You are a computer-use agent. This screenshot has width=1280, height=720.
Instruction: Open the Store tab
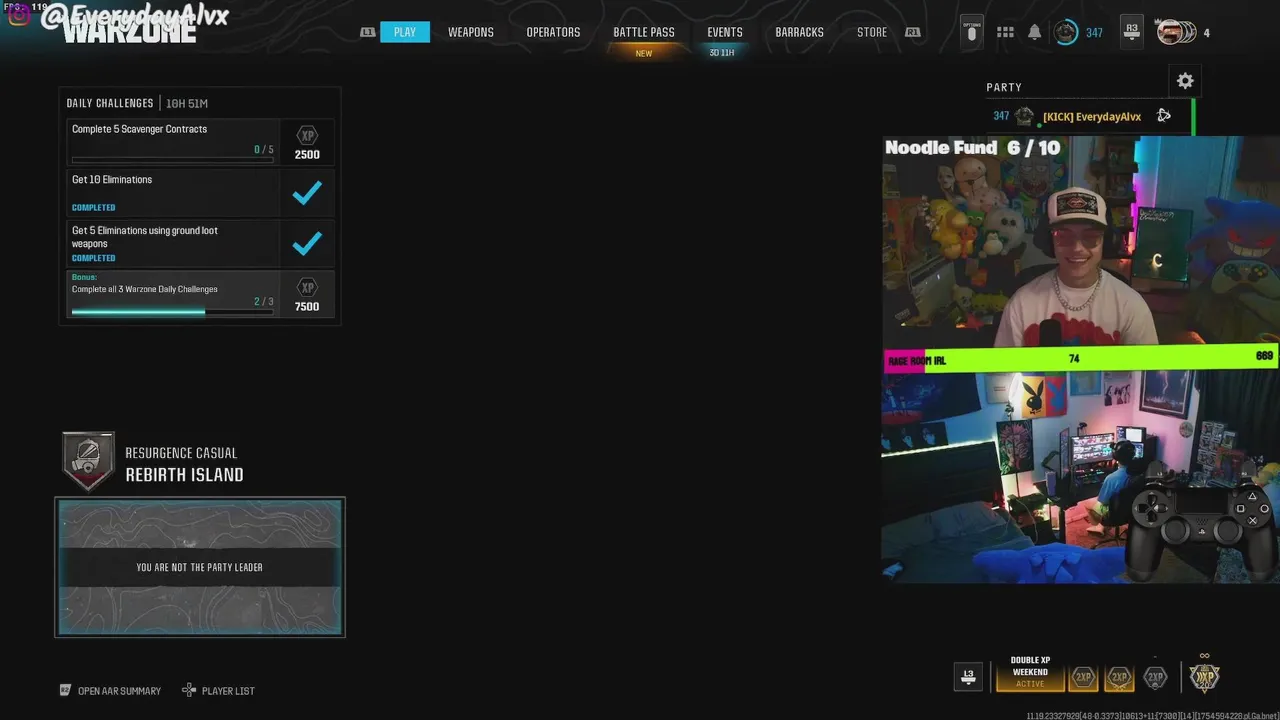(872, 32)
